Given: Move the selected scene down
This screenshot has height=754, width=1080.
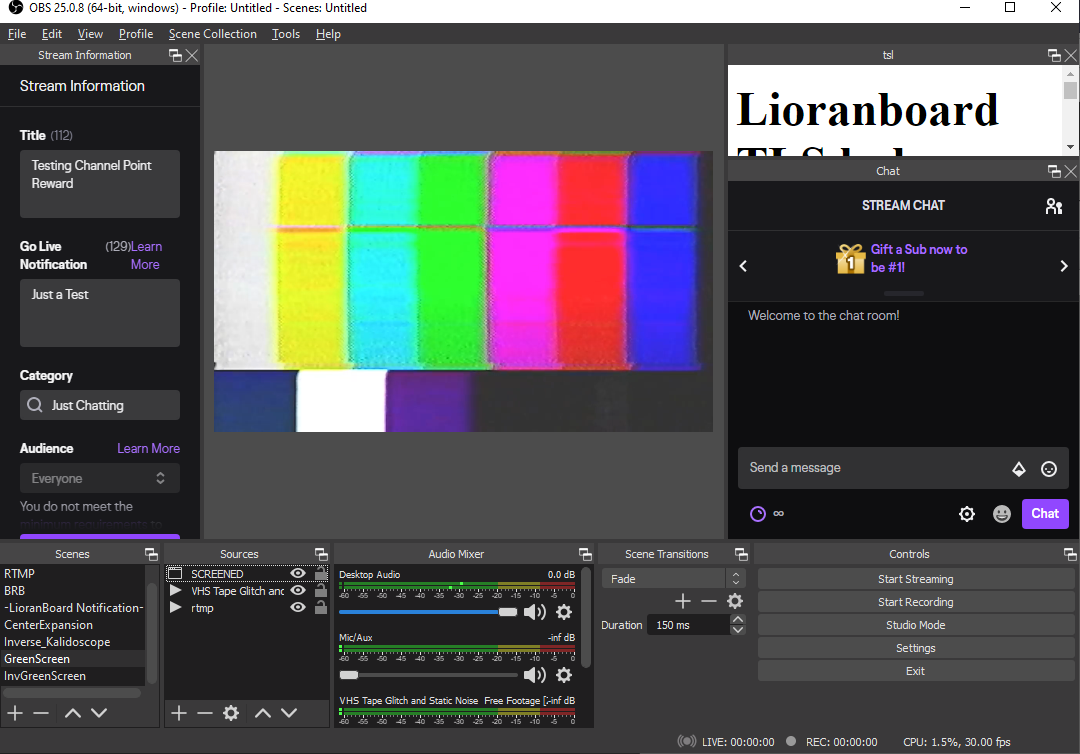Looking at the screenshot, I should click(x=99, y=713).
